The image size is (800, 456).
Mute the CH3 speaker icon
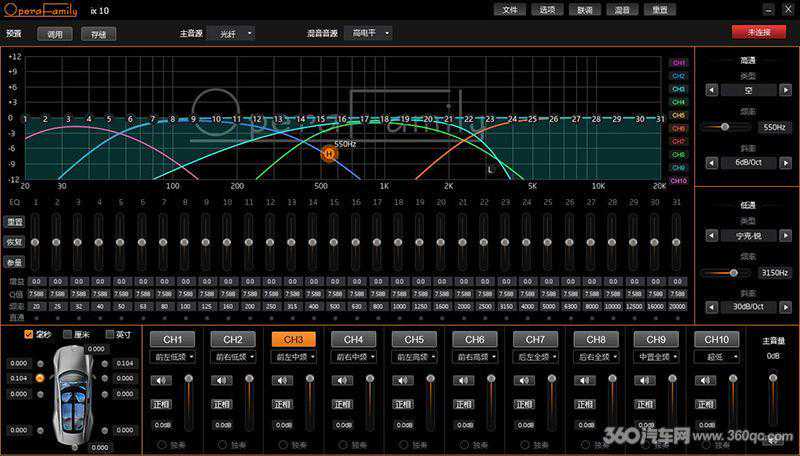click(x=280, y=380)
